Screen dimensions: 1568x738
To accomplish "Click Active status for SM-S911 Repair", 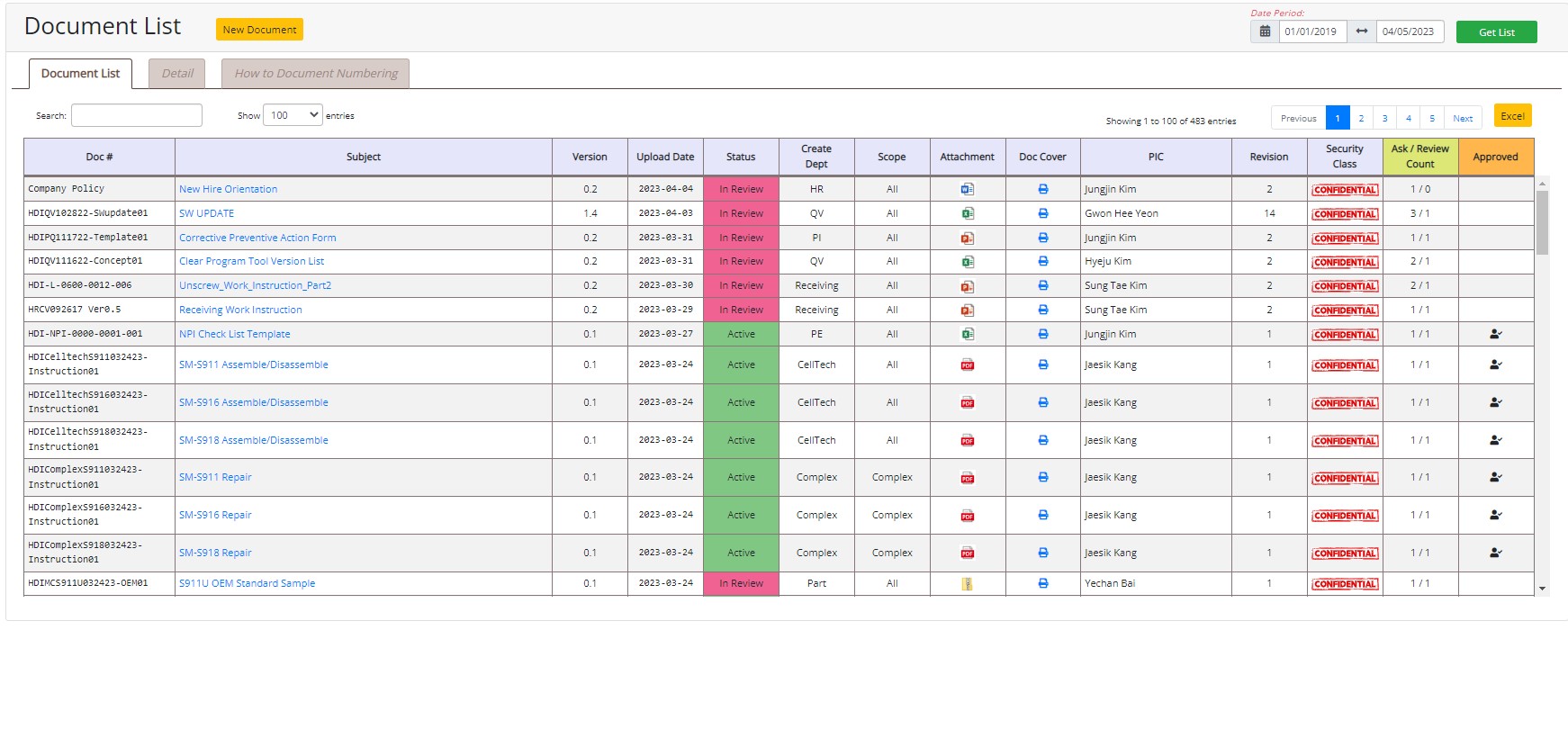I will click(741, 477).
